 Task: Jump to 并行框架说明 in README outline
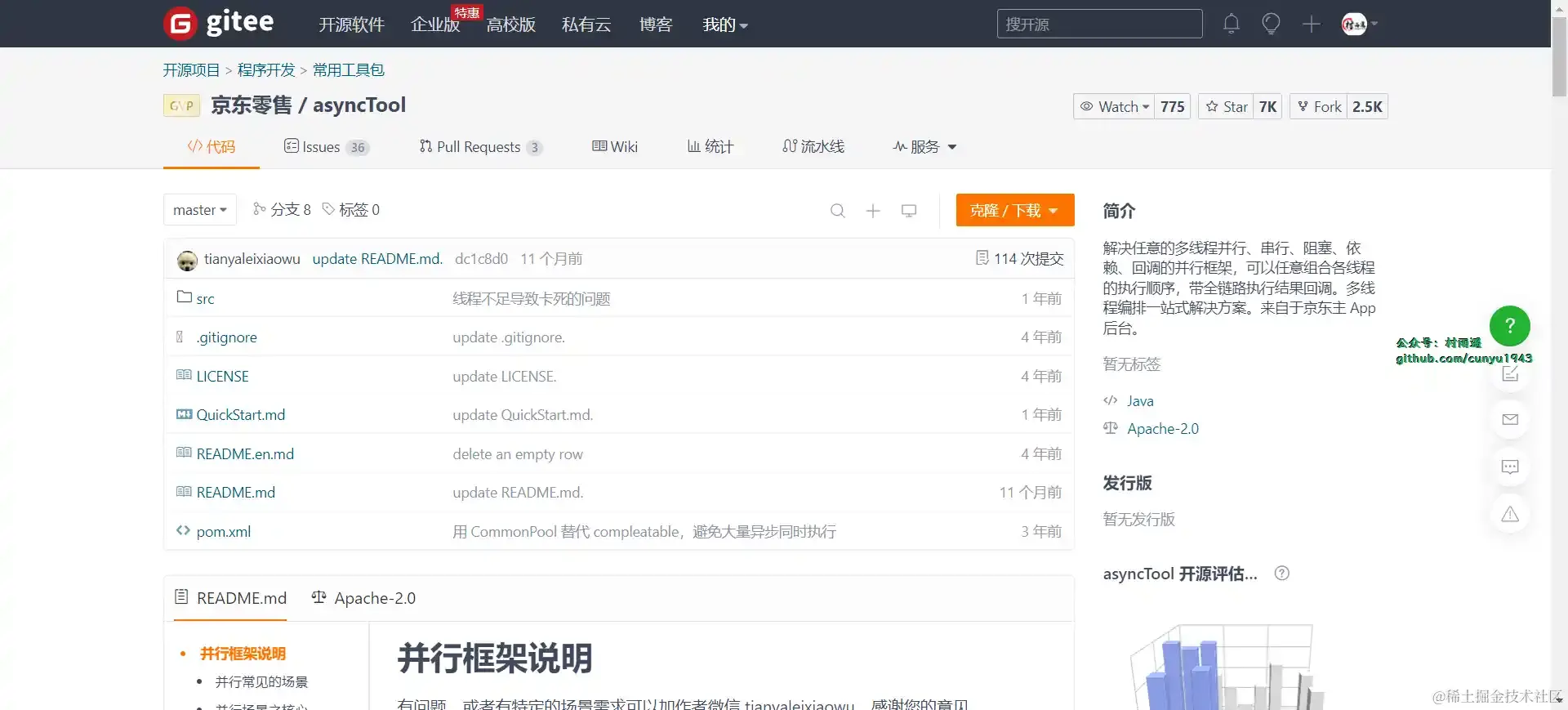tap(243, 654)
